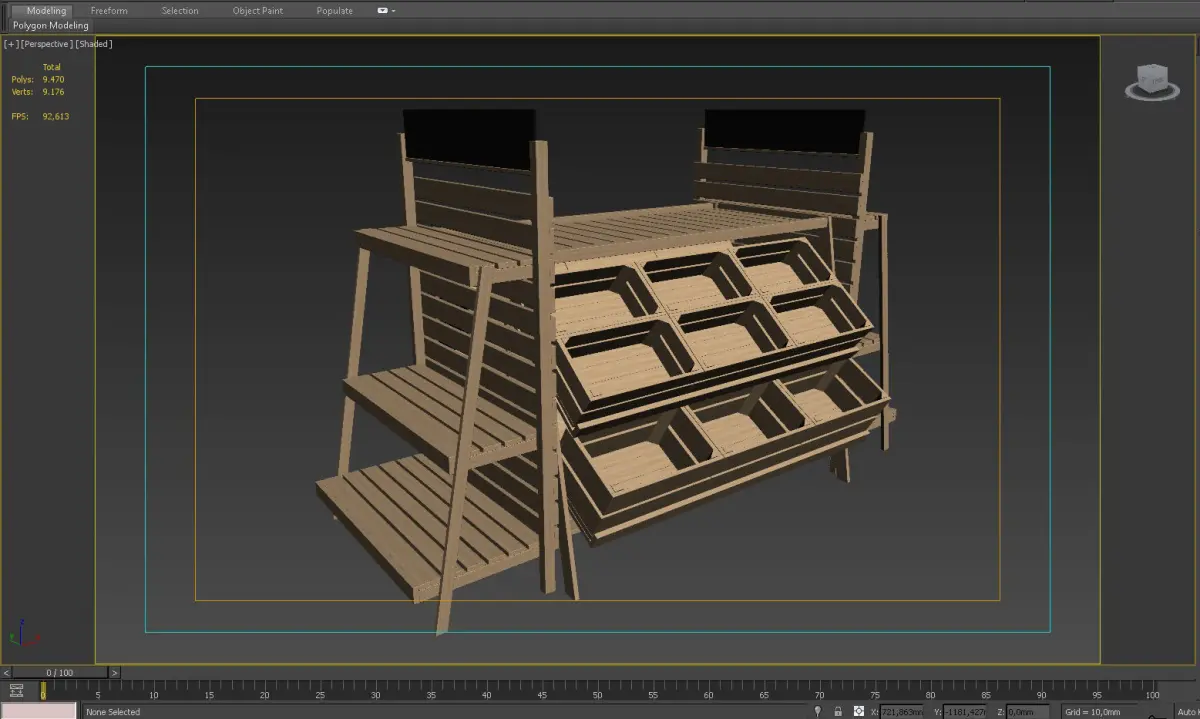Click the None Selected status text
The image size is (1200, 719).
click(113, 712)
